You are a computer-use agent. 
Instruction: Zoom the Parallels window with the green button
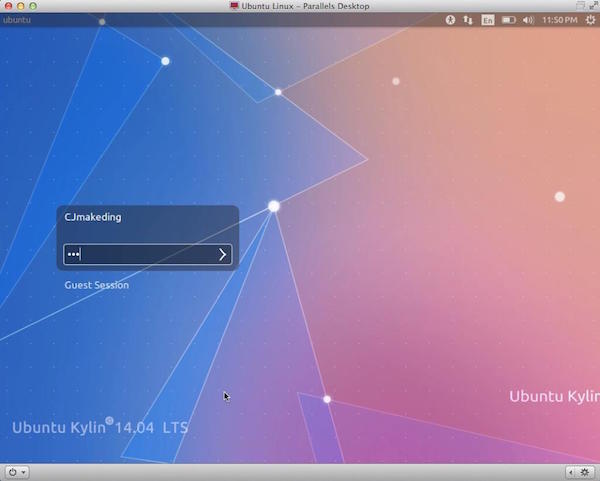coord(33,6)
